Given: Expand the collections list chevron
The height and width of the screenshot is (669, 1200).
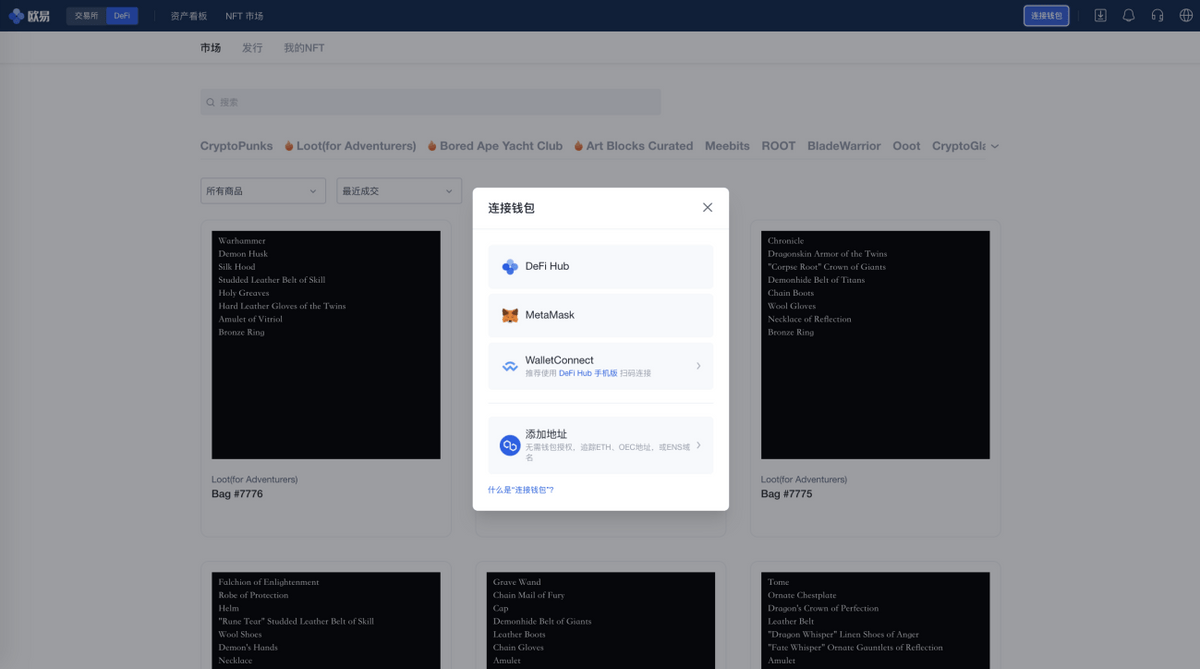Looking at the screenshot, I should click(x=995, y=146).
